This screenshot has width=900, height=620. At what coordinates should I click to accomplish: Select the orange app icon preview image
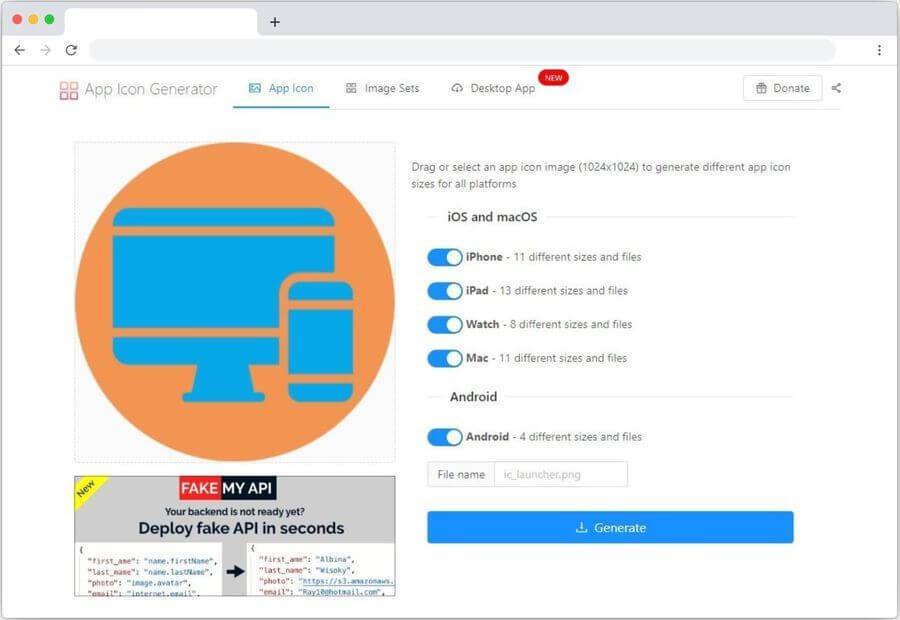[x=235, y=302]
